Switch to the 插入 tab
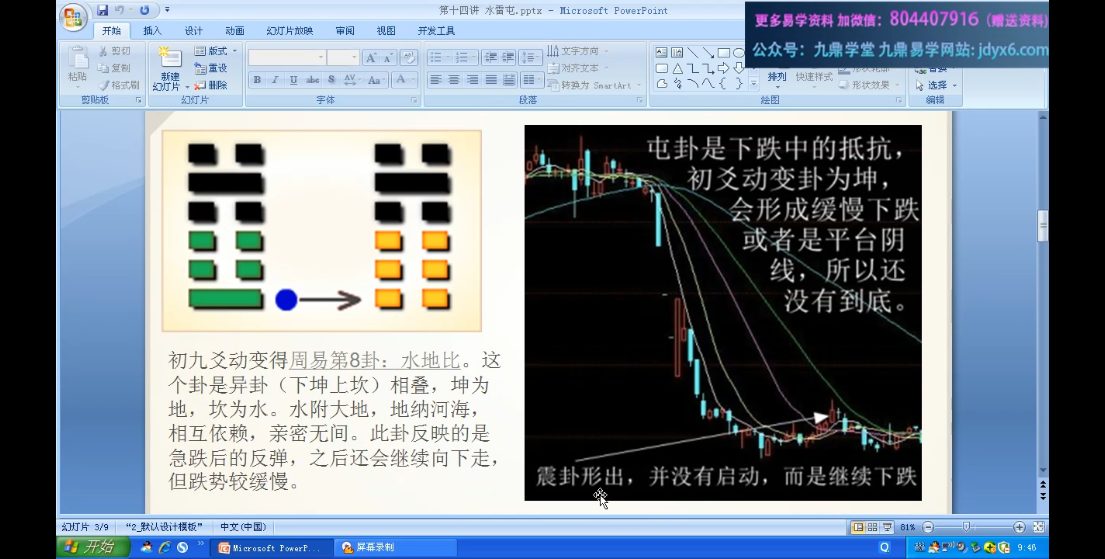 pyautogui.click(x=152, y=31)
